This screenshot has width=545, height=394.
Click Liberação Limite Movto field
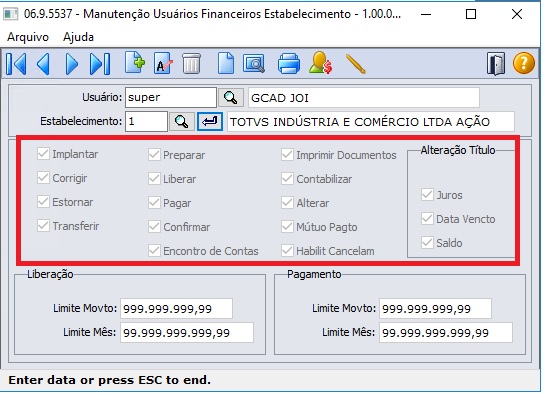[x=176, y=308]
